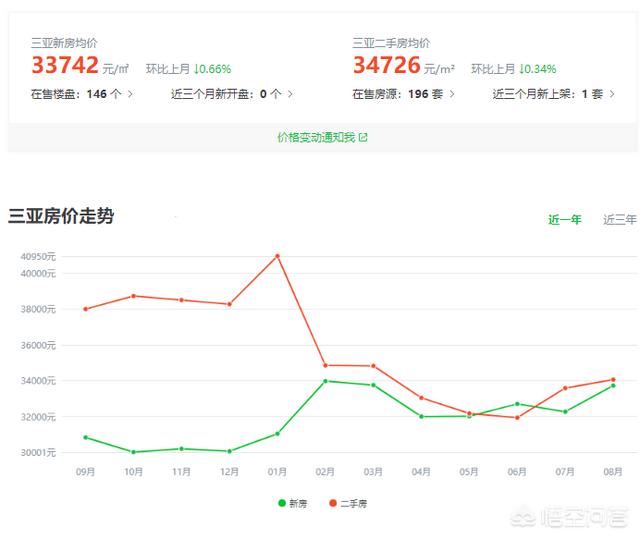
Task: Click the 11月 axis label
Action: pos(181,472)
